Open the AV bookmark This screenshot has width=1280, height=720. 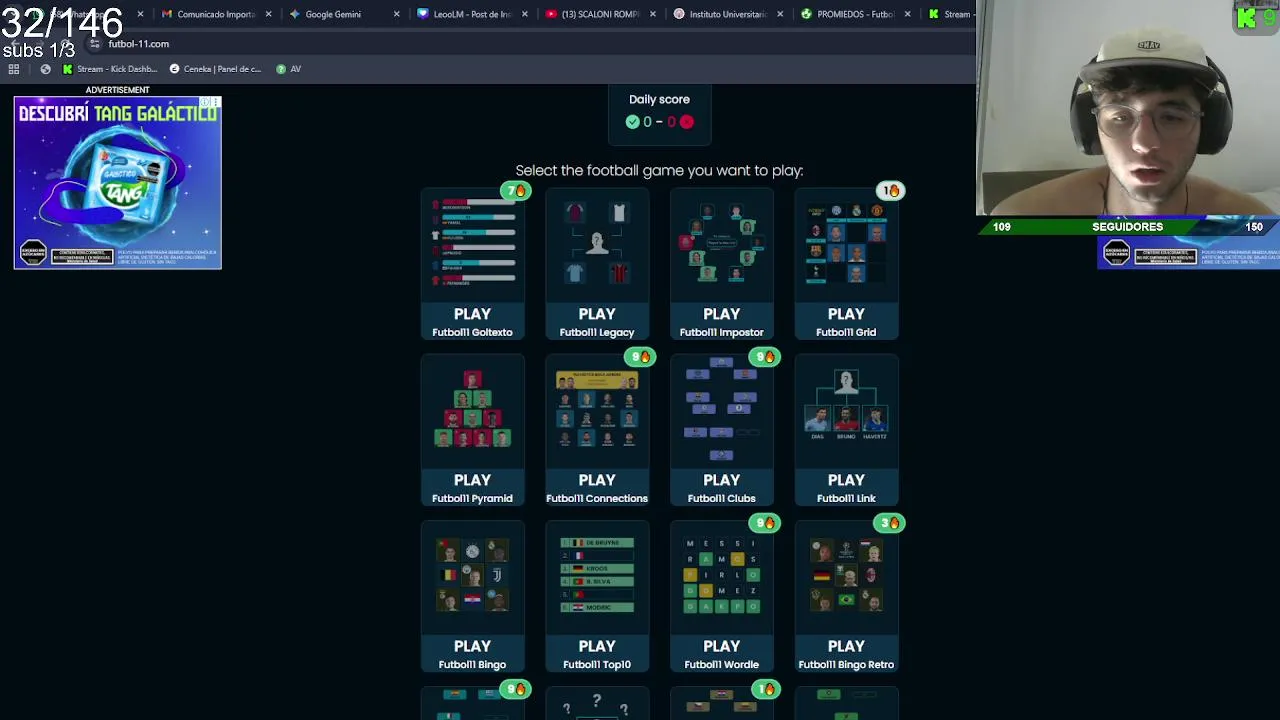coord(288,69)
